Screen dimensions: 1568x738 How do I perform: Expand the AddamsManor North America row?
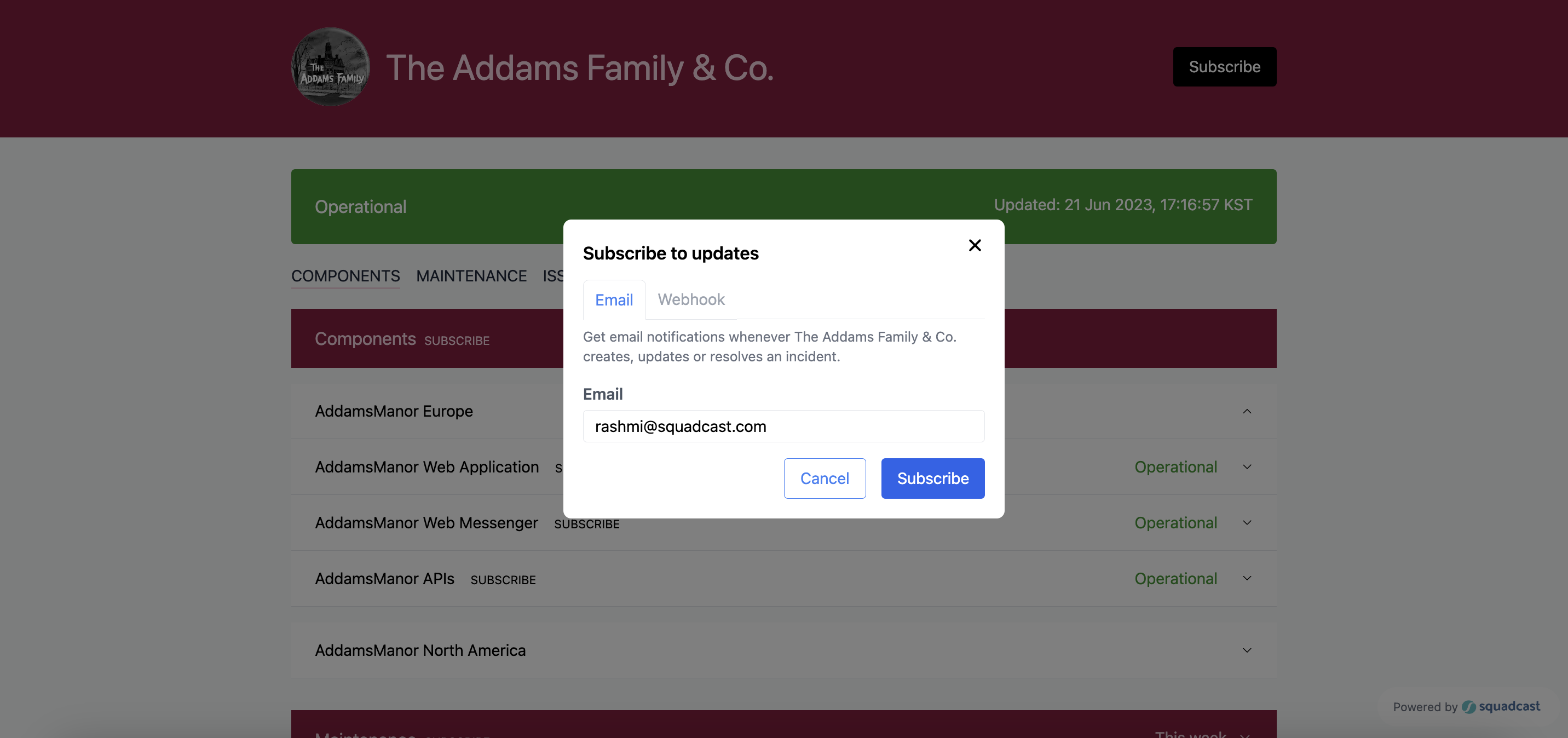1247,650
